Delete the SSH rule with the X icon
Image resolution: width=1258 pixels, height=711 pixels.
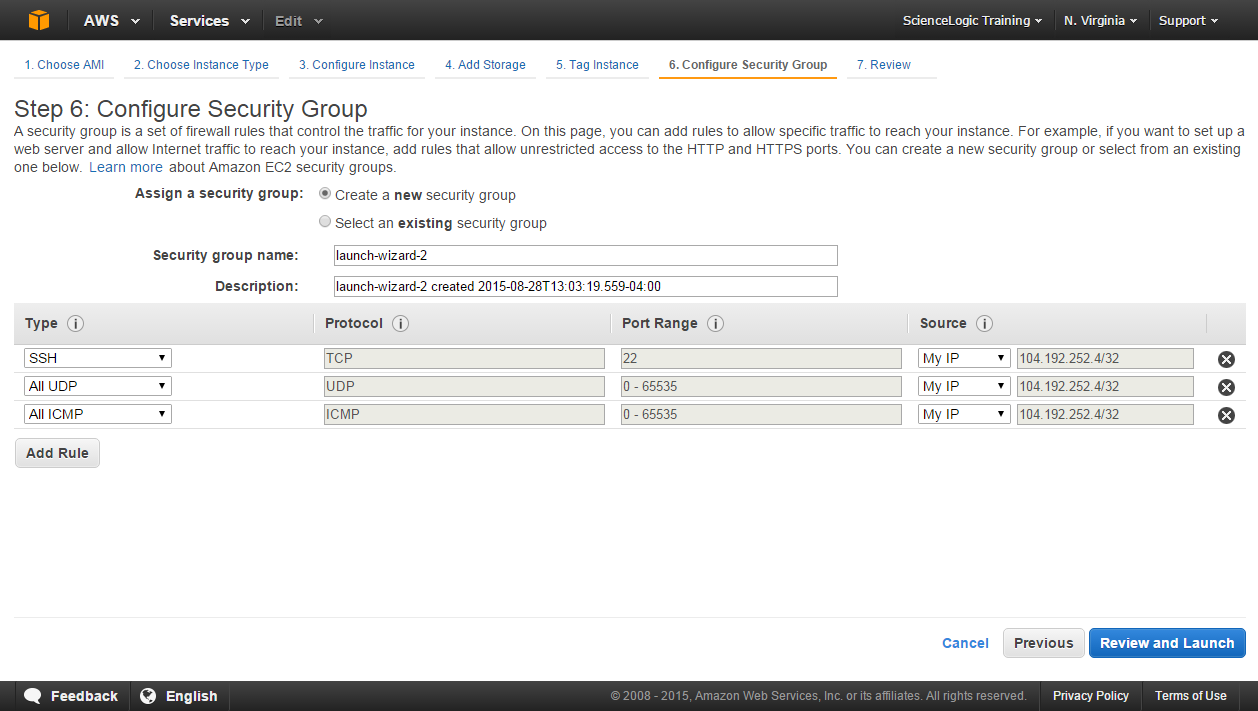(x=1225, y=358)
